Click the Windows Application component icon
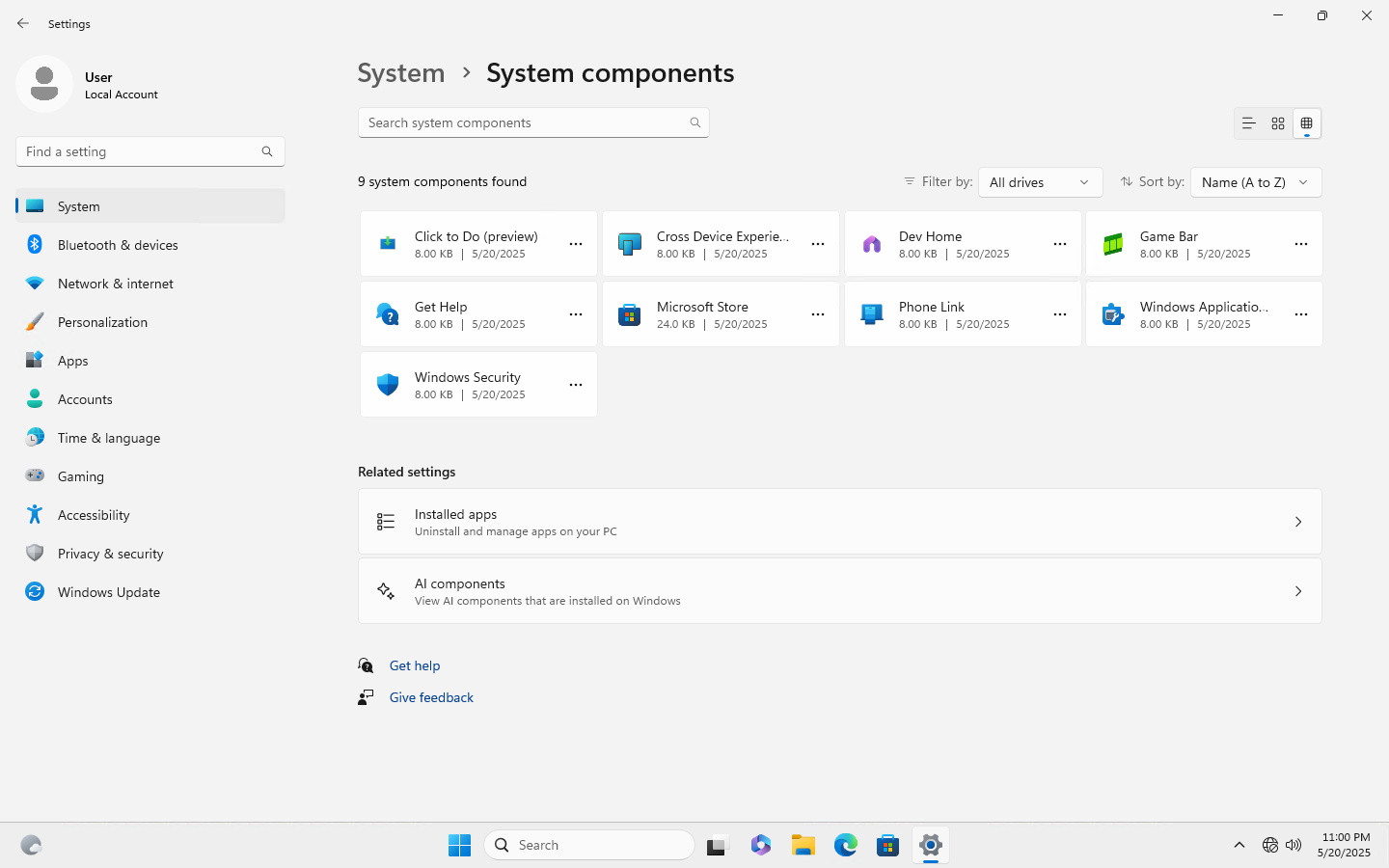Image resolution: width=1389 pixels, height=868 pixels. coord(1113,314)
